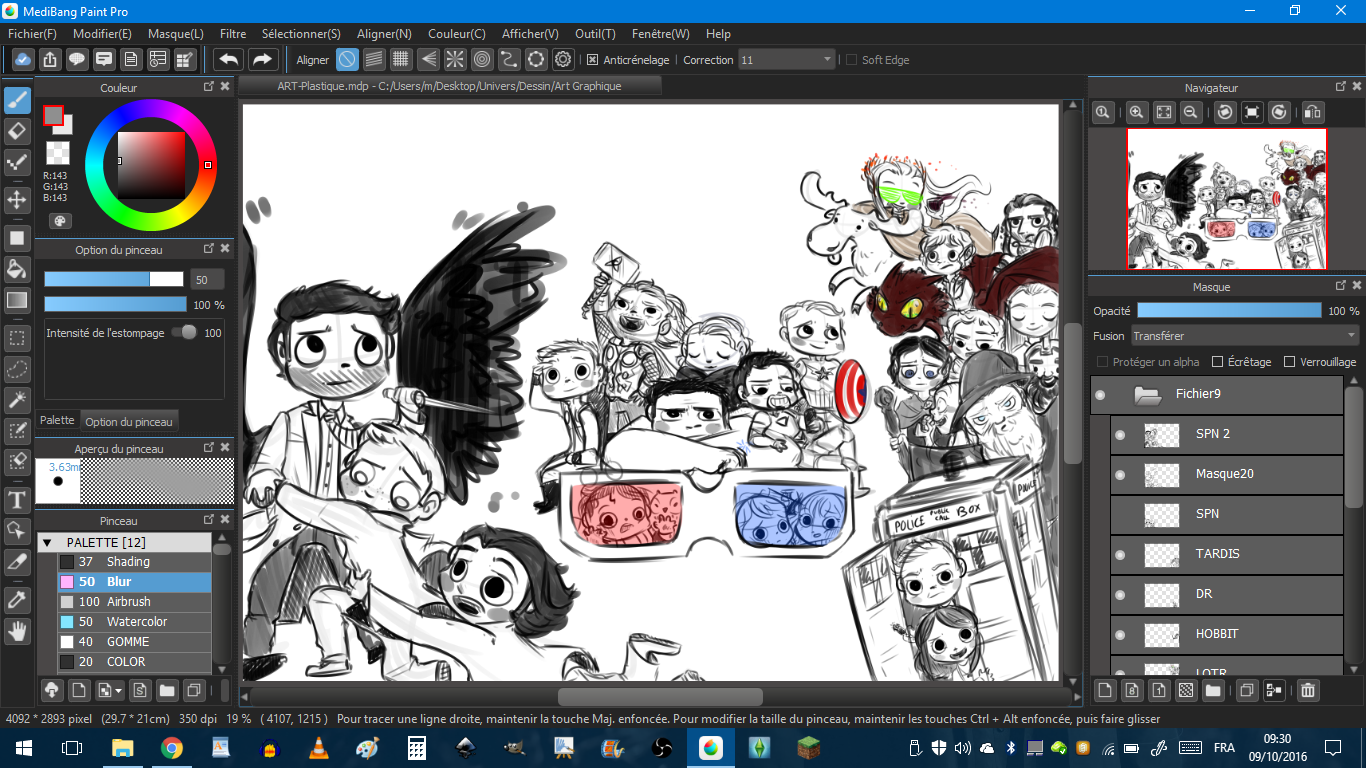Collapse the PALETTE [12] brush group
The width and height of the screenshot is (1366, 768).
coord(47,542)
